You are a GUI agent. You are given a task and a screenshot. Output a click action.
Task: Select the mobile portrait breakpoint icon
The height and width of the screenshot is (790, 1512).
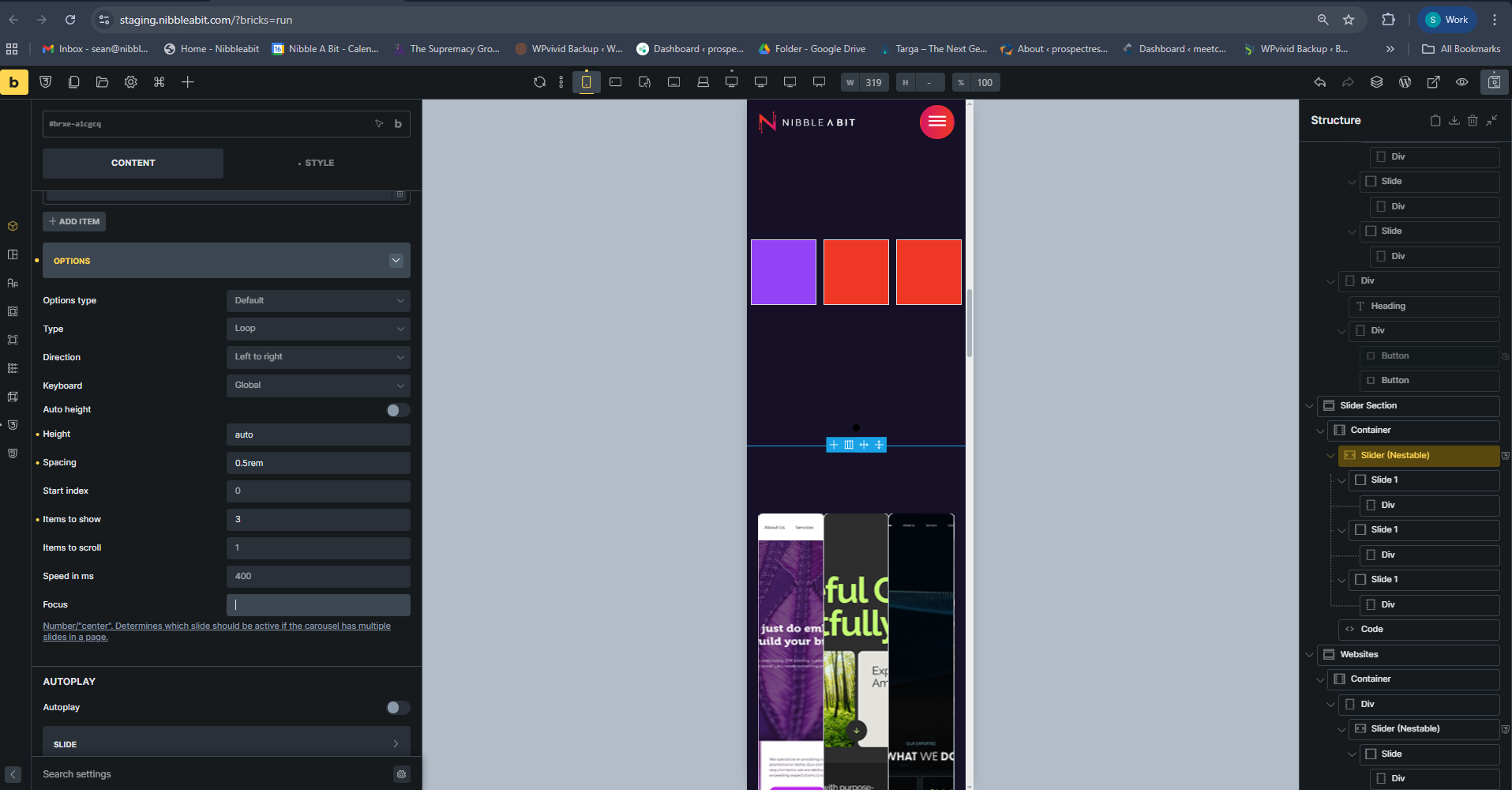[587, 82]
